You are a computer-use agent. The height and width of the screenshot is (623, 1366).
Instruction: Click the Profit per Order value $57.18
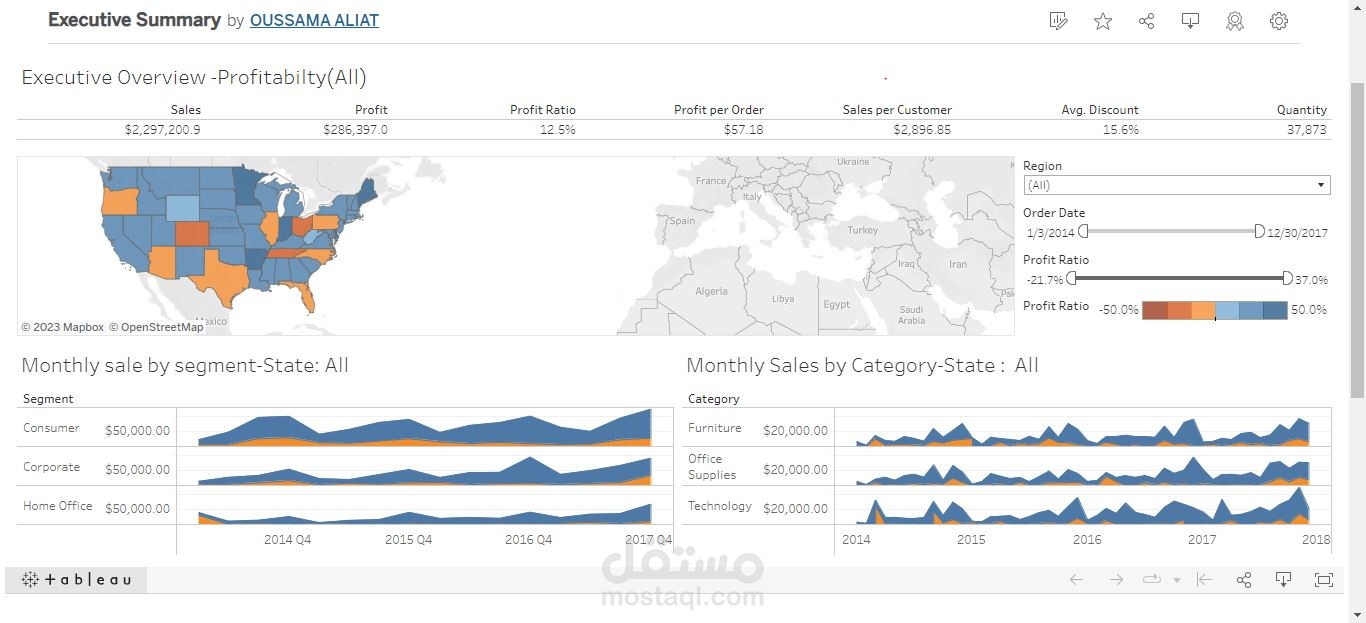pos(744,130)
